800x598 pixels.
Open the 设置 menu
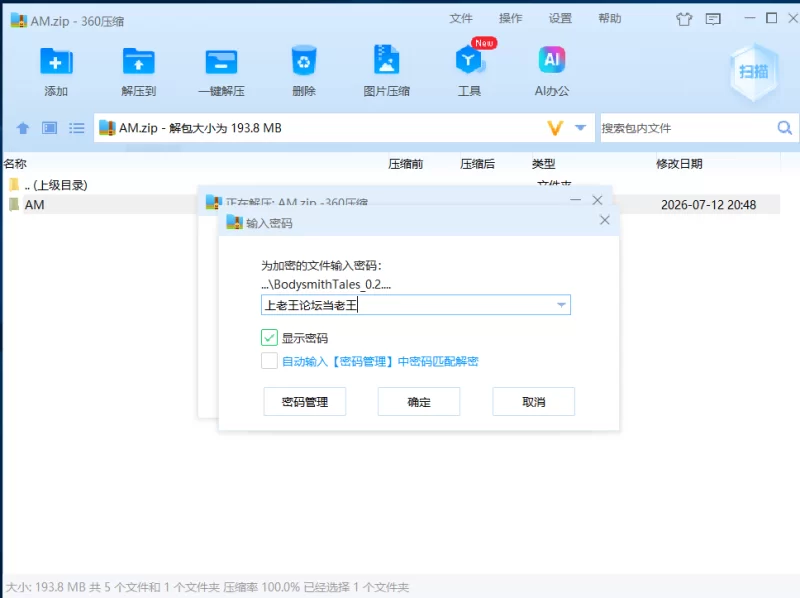[560, 18]
